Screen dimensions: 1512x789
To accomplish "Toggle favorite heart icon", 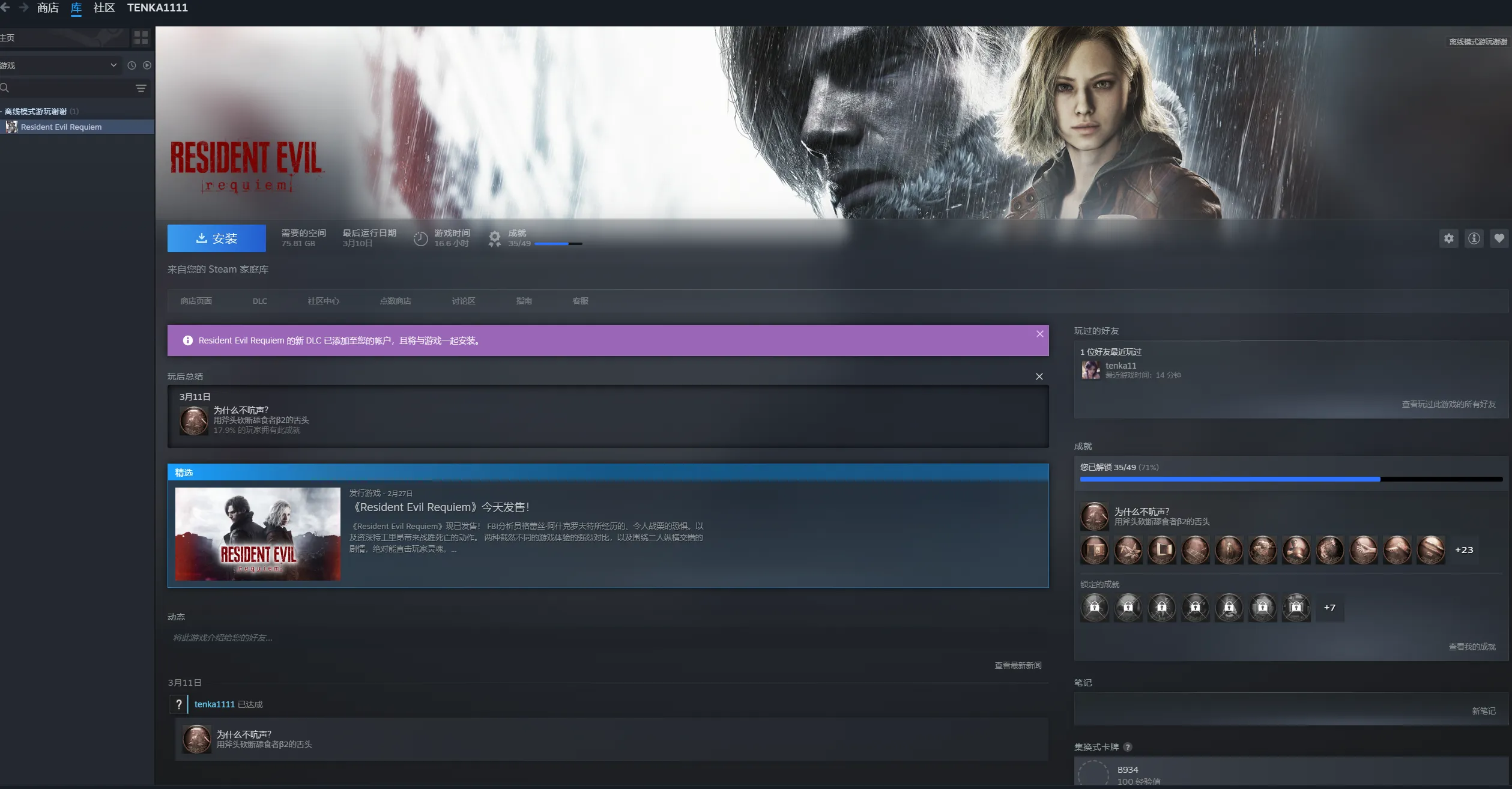I will click(x=1499, y=238).
